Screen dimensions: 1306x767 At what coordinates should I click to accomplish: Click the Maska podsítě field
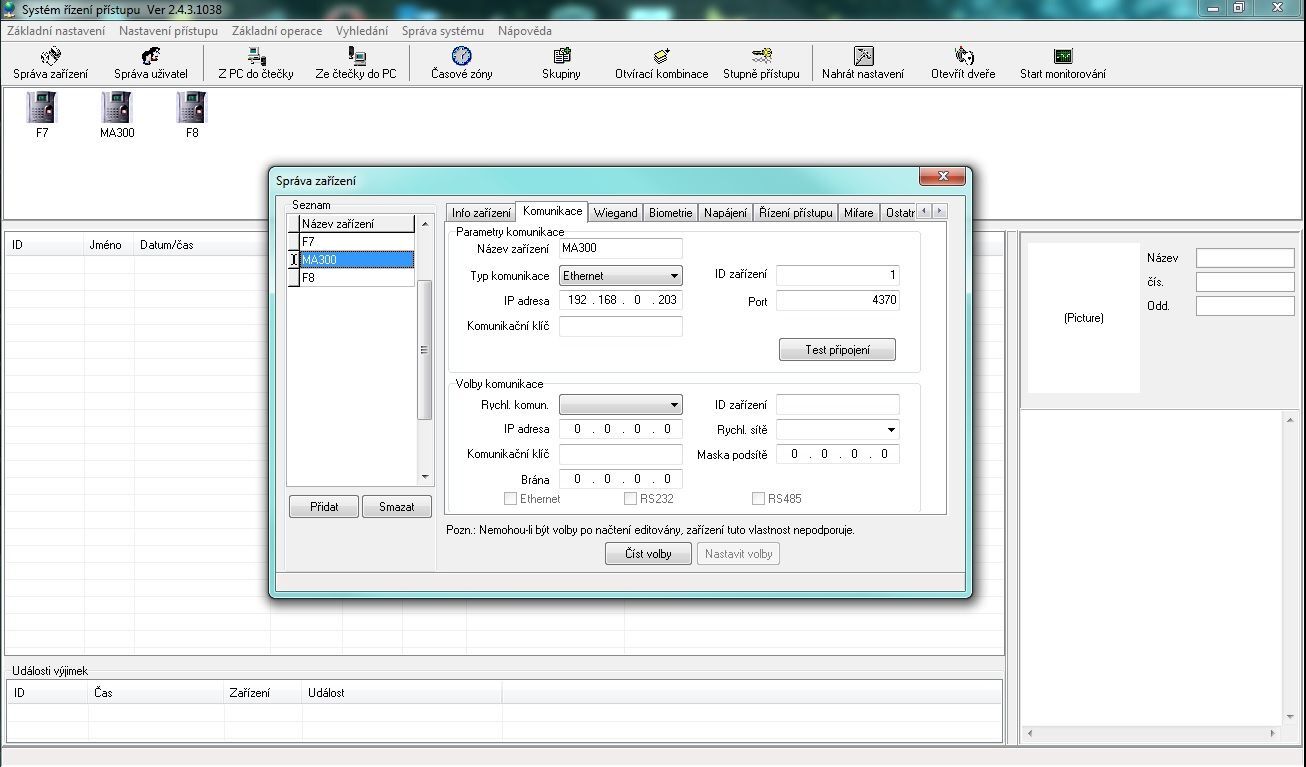click(838, 454)
